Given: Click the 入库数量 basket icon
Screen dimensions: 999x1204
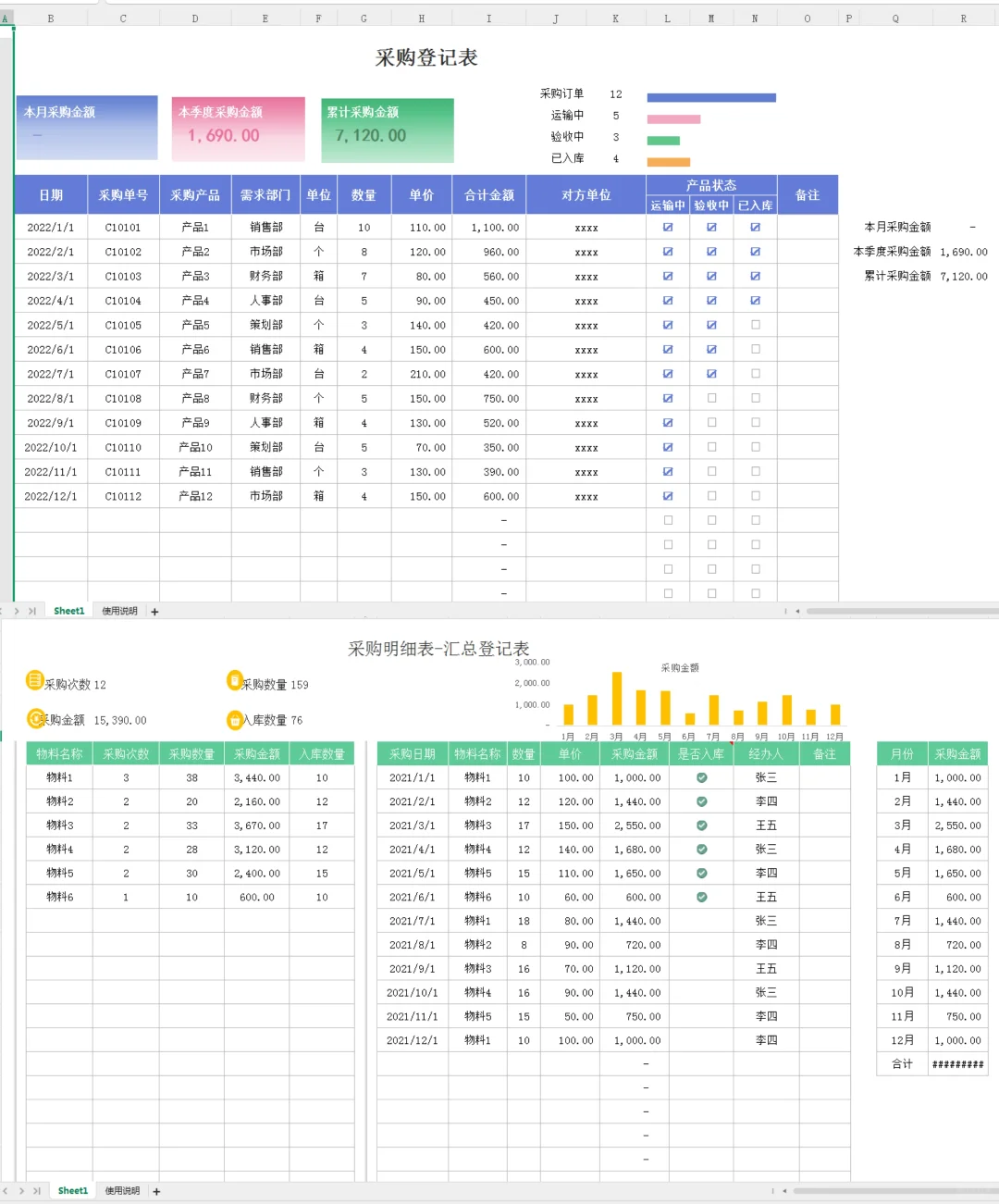Looking at the screenshot, I should coord(233,719).
